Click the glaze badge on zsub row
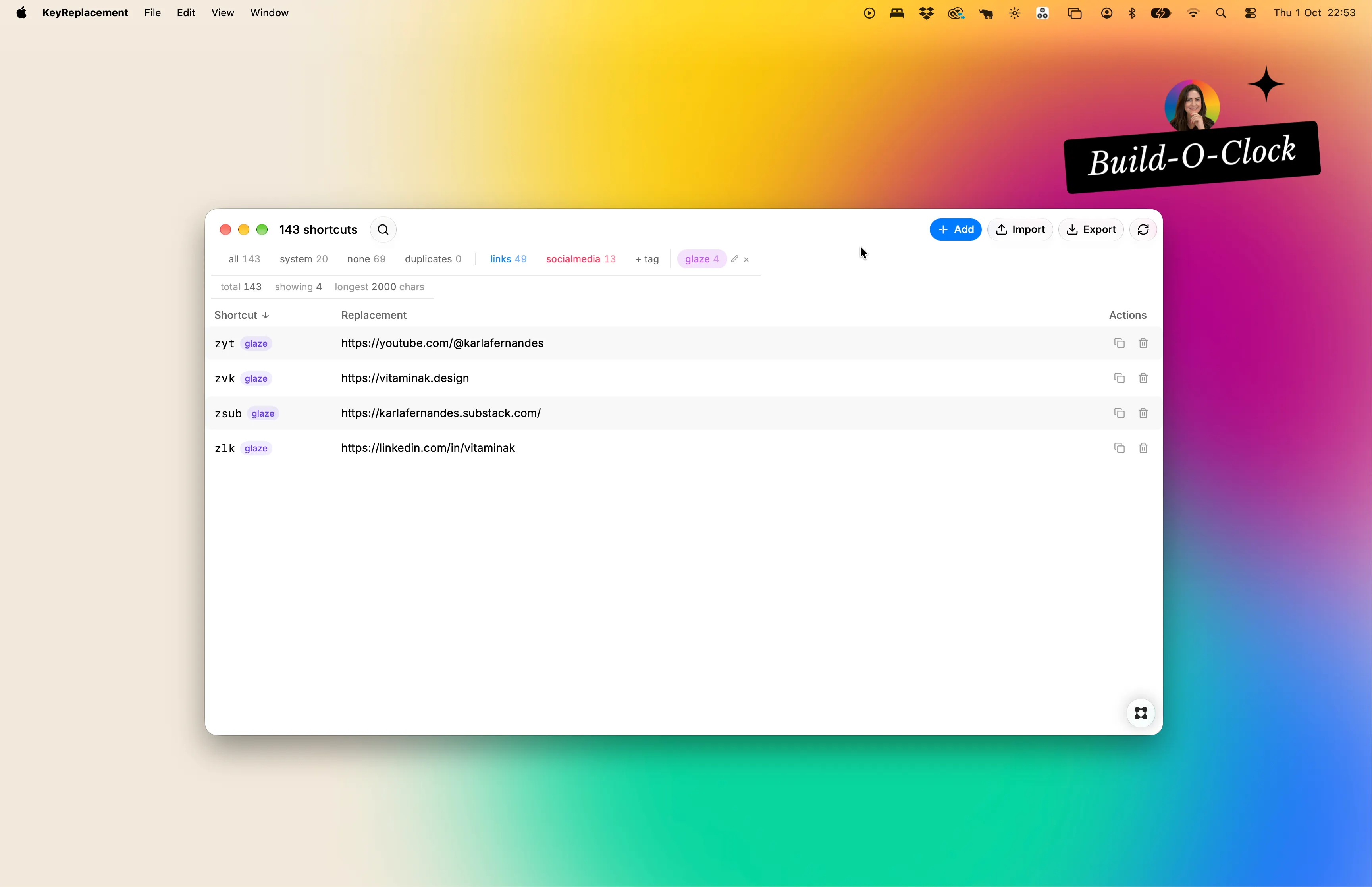This screenshot has height=887, width=1372. pyautogui.click(x=262, y=414)
